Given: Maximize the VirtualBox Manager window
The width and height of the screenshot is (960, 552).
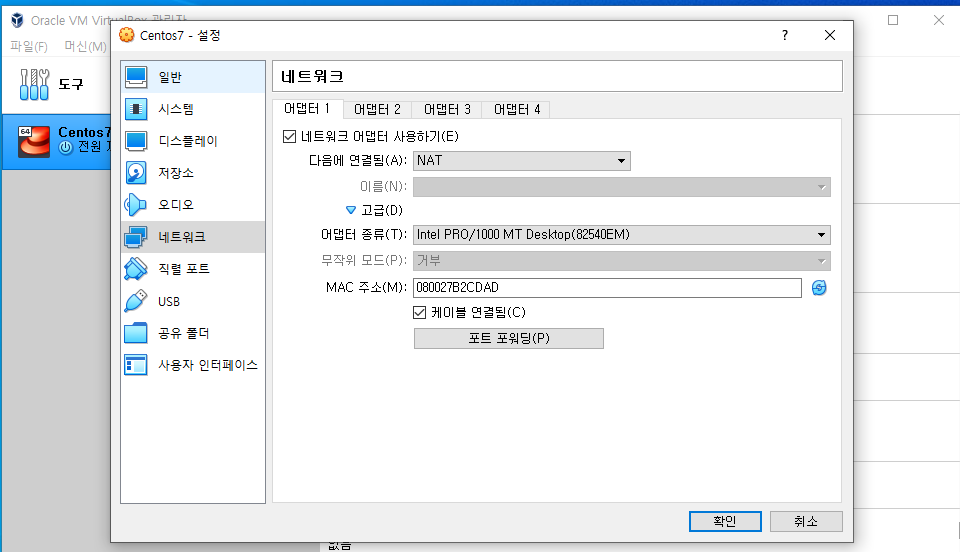Looking at the screenshot, I should click(x=893, y=20).
